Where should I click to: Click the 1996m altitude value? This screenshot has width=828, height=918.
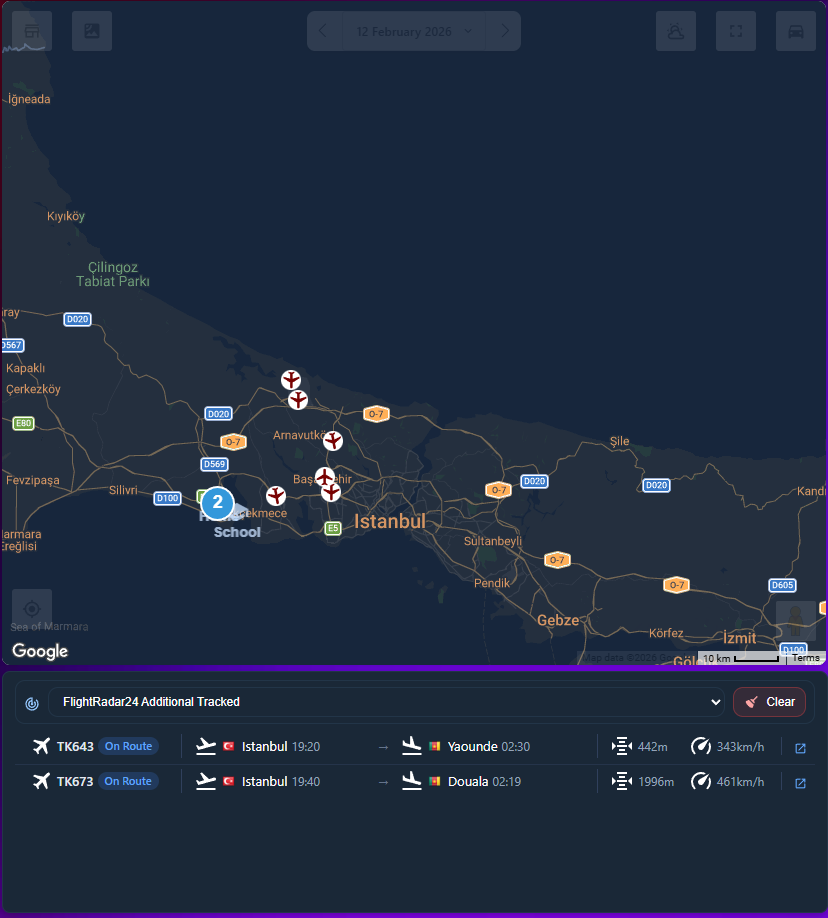656,782
